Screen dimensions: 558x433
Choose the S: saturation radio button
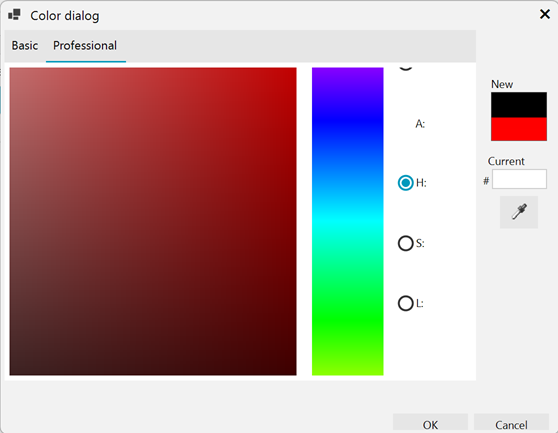(x=405, y=243)
